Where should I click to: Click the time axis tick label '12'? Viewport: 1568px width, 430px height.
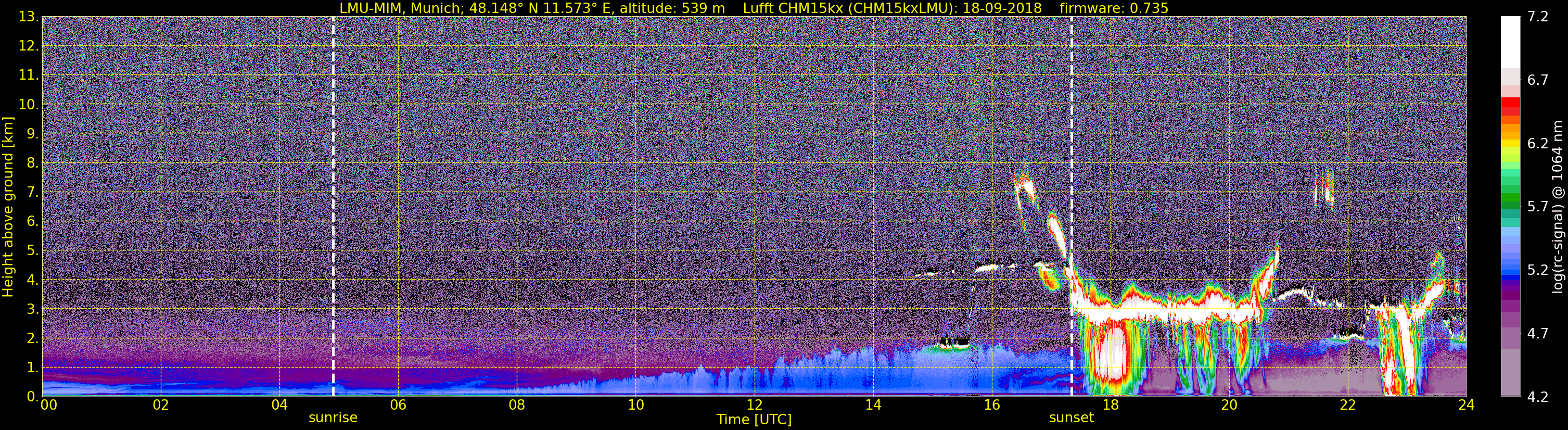click(754, 405)
